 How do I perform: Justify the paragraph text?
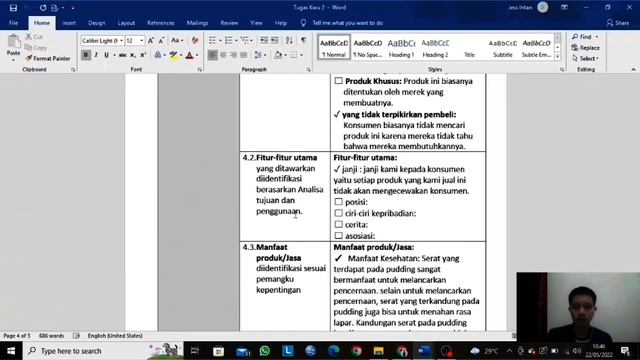coord(244,55)
